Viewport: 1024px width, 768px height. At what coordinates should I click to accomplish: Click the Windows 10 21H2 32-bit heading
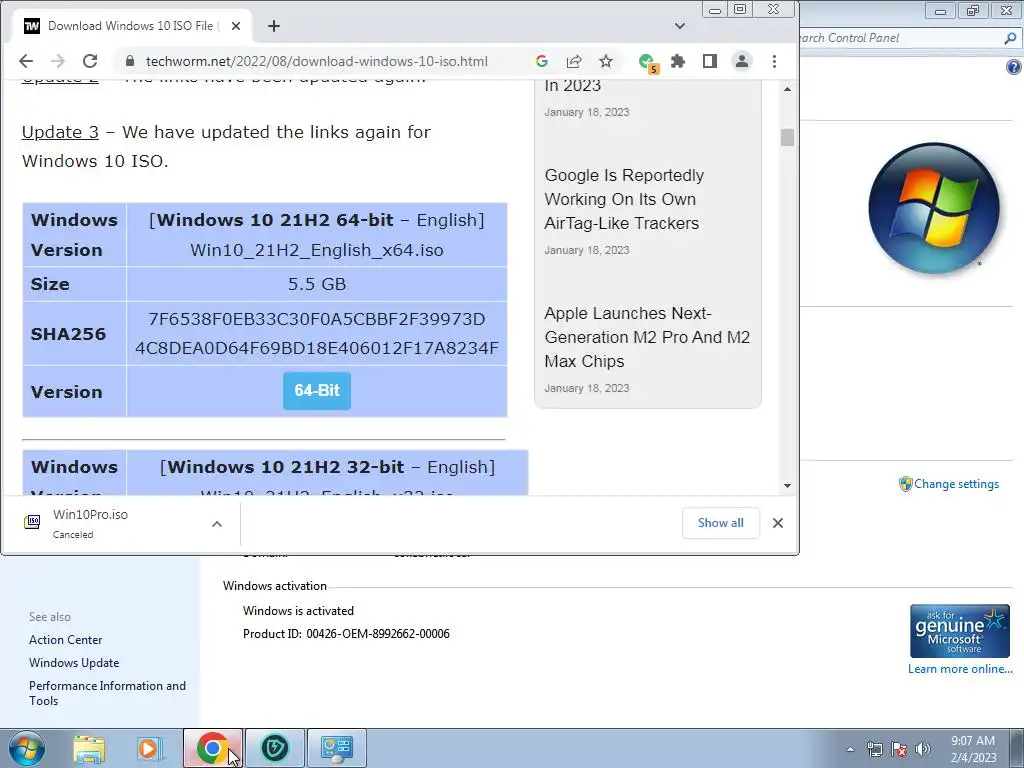click(x=327, y=467)
